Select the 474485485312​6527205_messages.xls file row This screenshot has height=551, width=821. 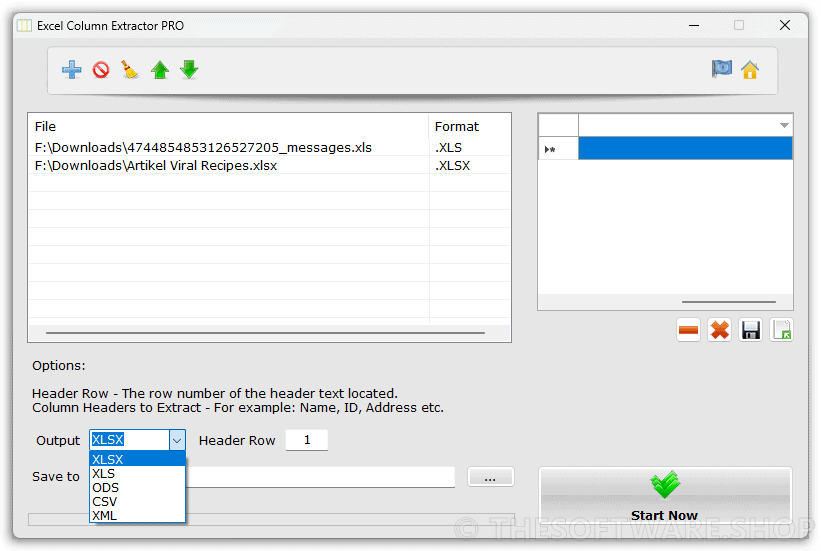pos(269,148)
